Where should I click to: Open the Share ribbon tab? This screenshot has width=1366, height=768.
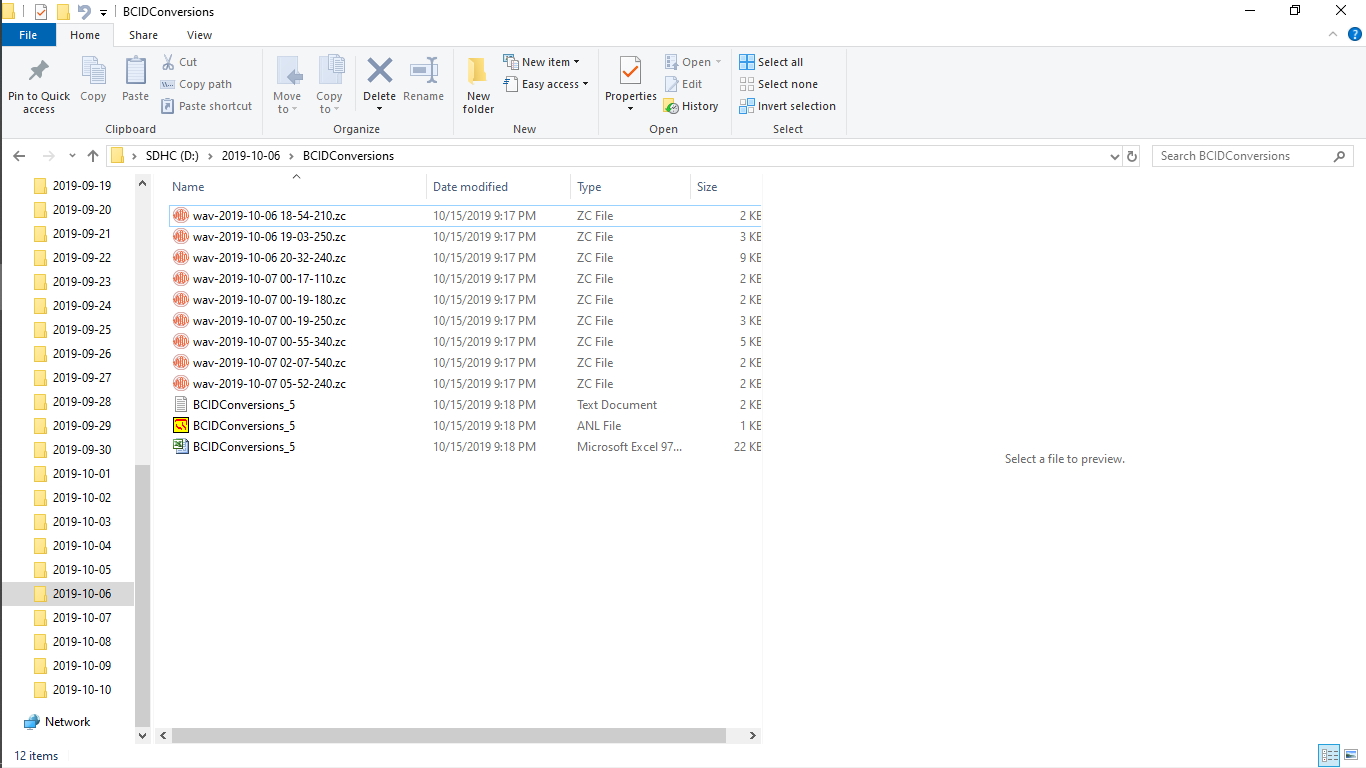point(143,34)
